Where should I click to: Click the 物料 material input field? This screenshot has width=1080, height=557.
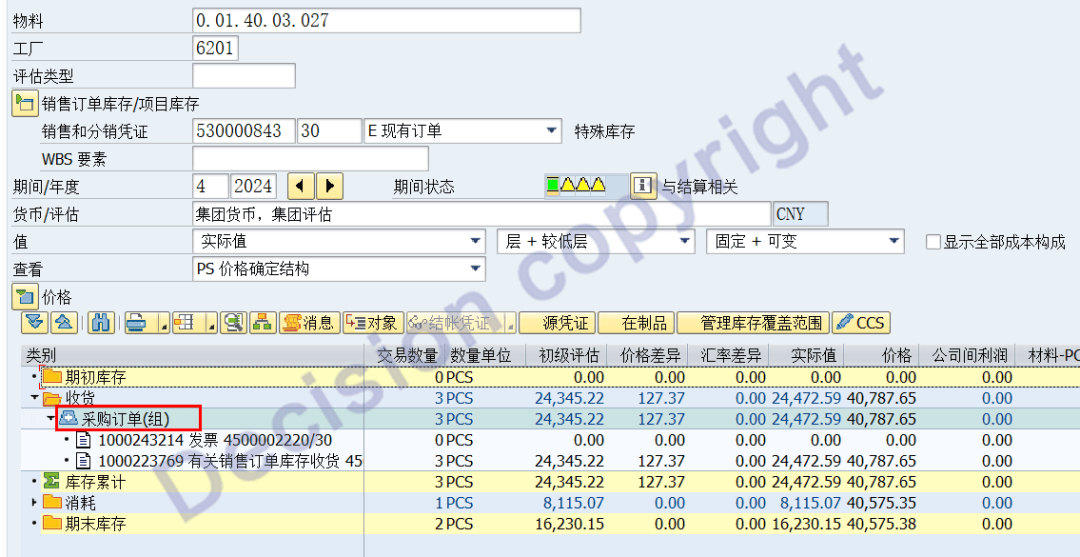pos(386,20)
